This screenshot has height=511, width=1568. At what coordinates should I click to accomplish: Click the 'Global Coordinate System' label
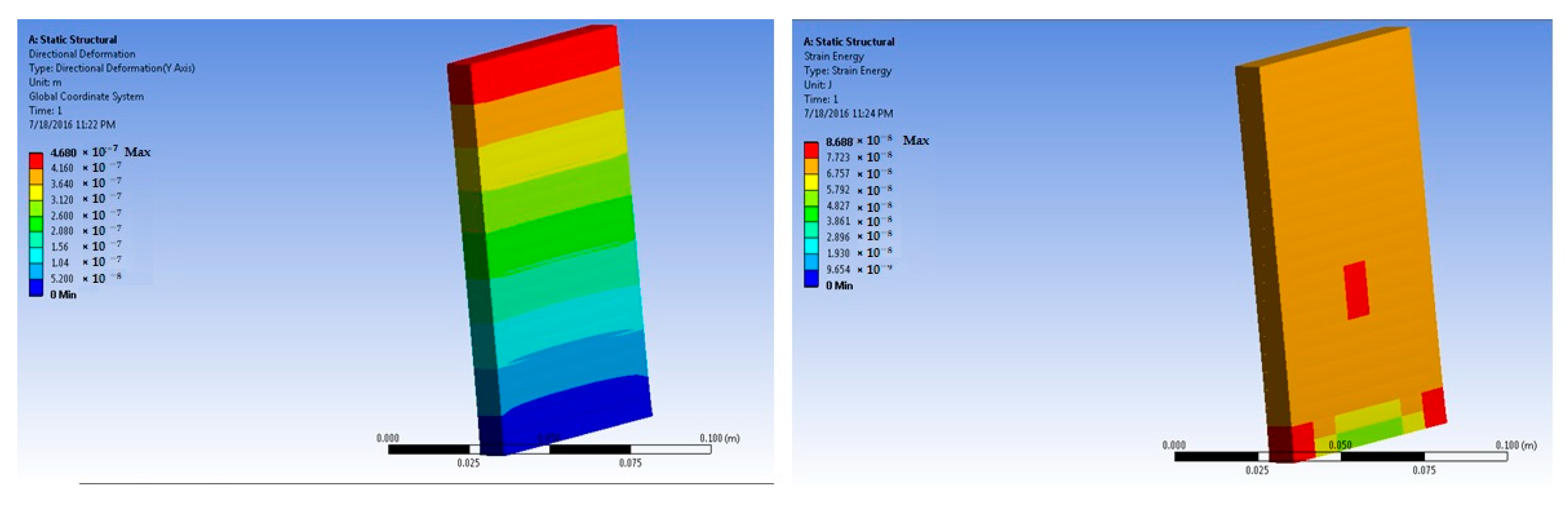point(86,96)
